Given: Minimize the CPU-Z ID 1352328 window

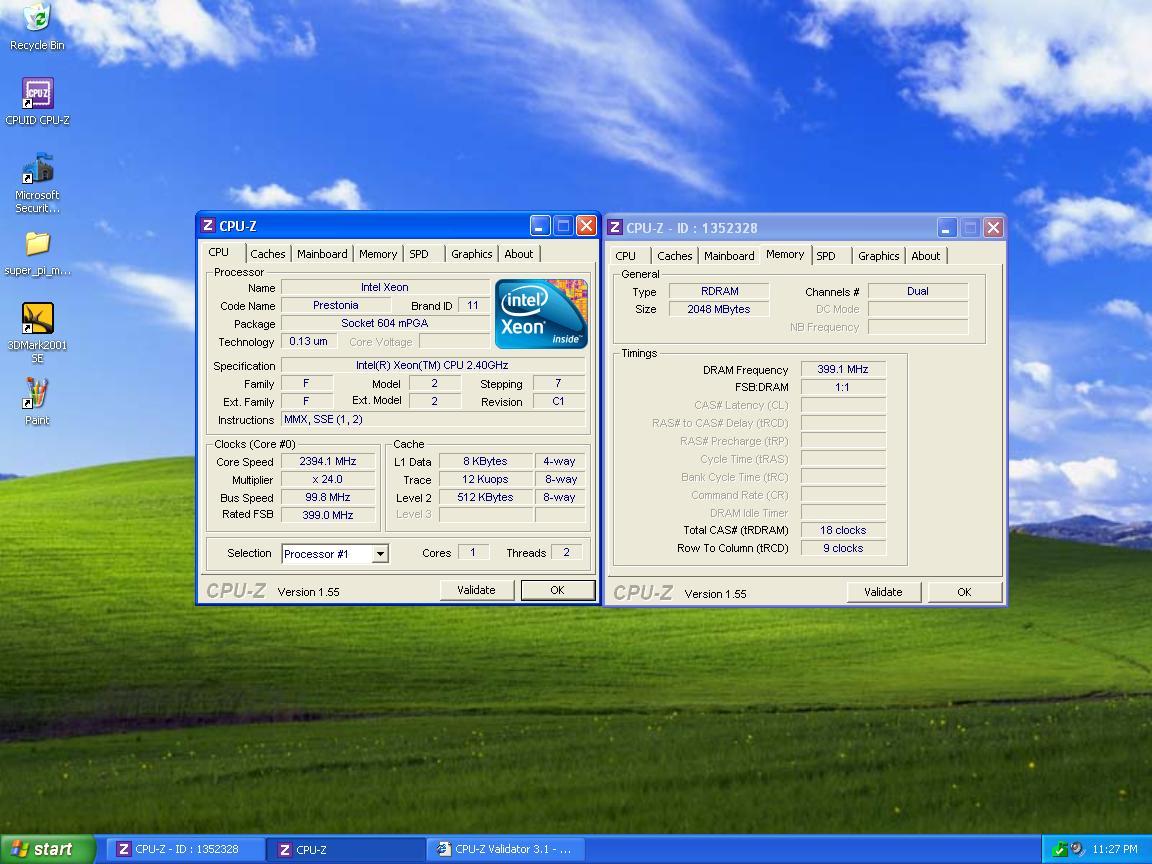Looking at the screenshot, I should tap(947, 228).
